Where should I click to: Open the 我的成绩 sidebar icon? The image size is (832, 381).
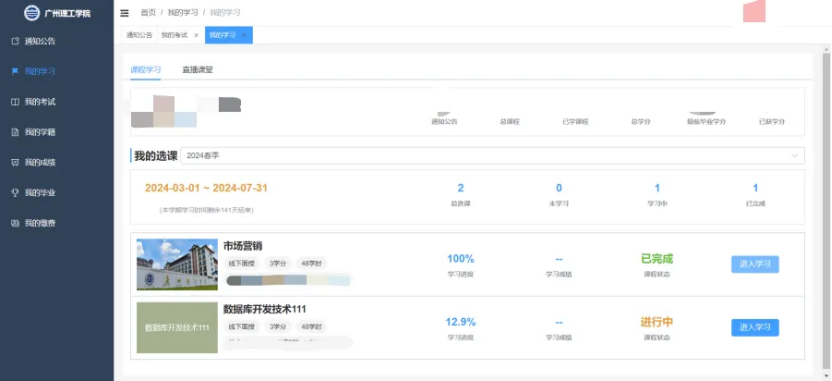15,162
